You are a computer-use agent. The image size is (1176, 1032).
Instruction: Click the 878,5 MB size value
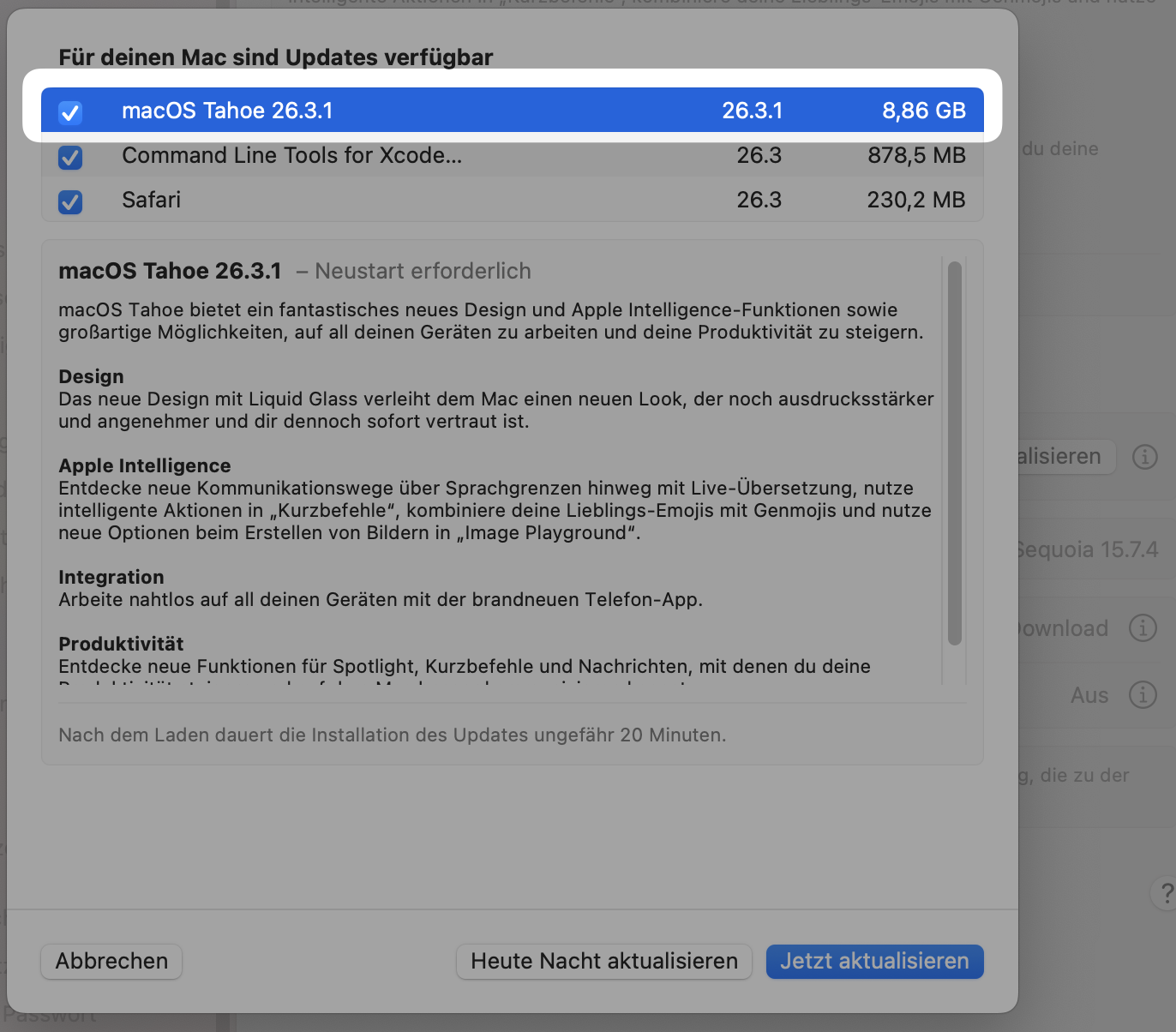pyautogui.click(x=916, y=155)
